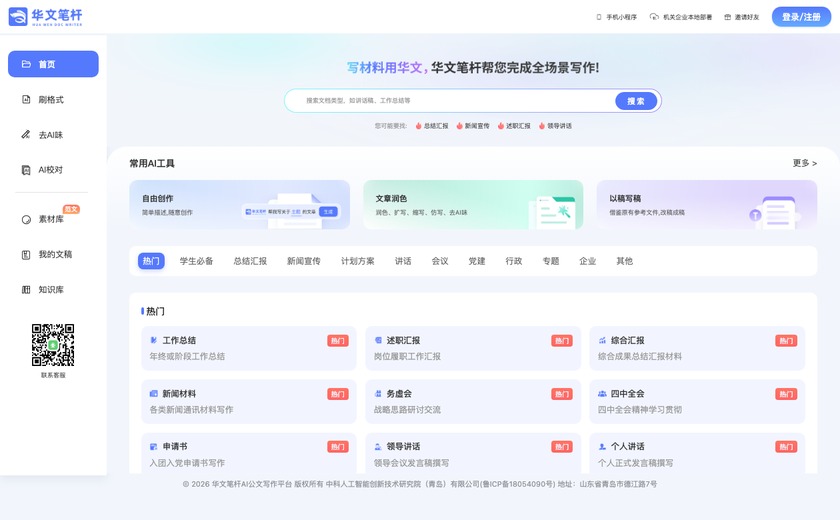The height and width of the screenshot is (520, 840).
Task: Click the 知识库 icon in sidebar
Action: [26, 290]
